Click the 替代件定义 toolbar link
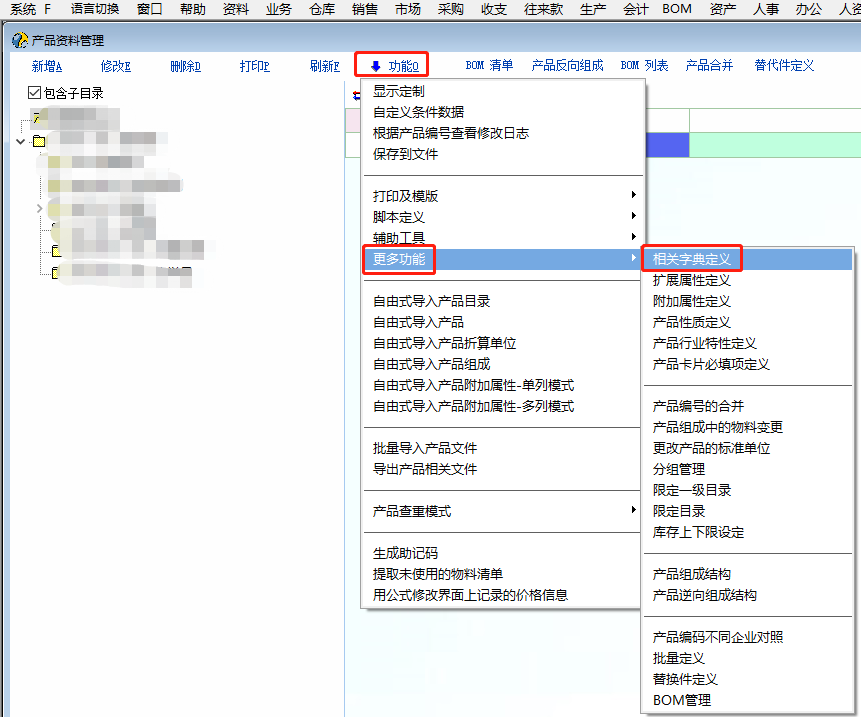The width and height of the screenshot is (861, 717). (784, 66)
